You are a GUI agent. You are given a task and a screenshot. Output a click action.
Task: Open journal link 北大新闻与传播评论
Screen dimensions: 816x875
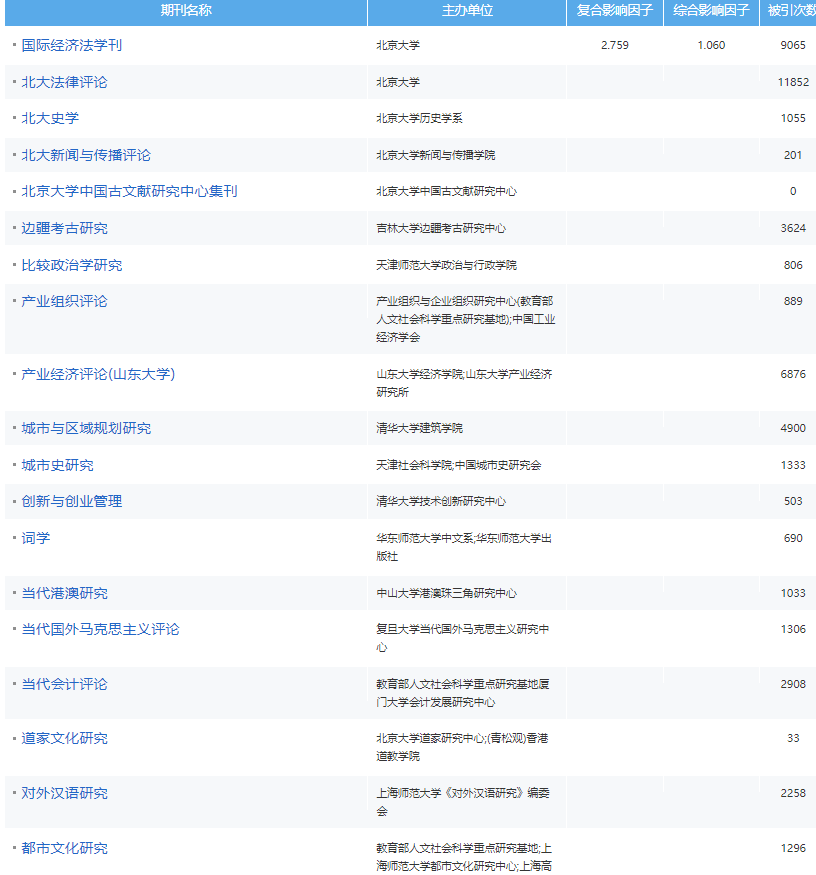pyautogui.click(x=86, y=155)
